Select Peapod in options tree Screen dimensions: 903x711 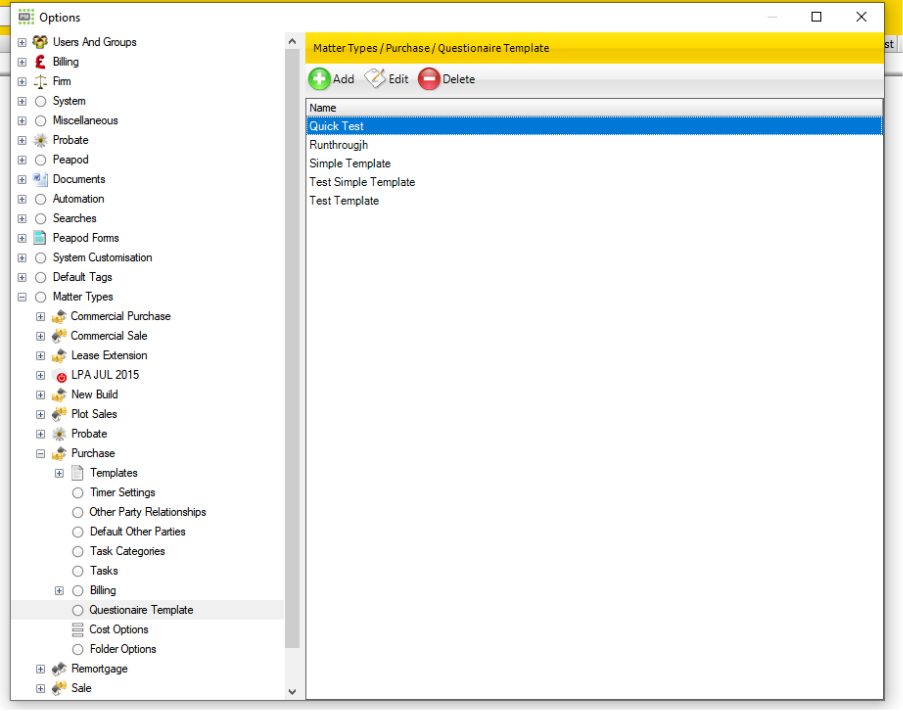click(x=70, y=159)
